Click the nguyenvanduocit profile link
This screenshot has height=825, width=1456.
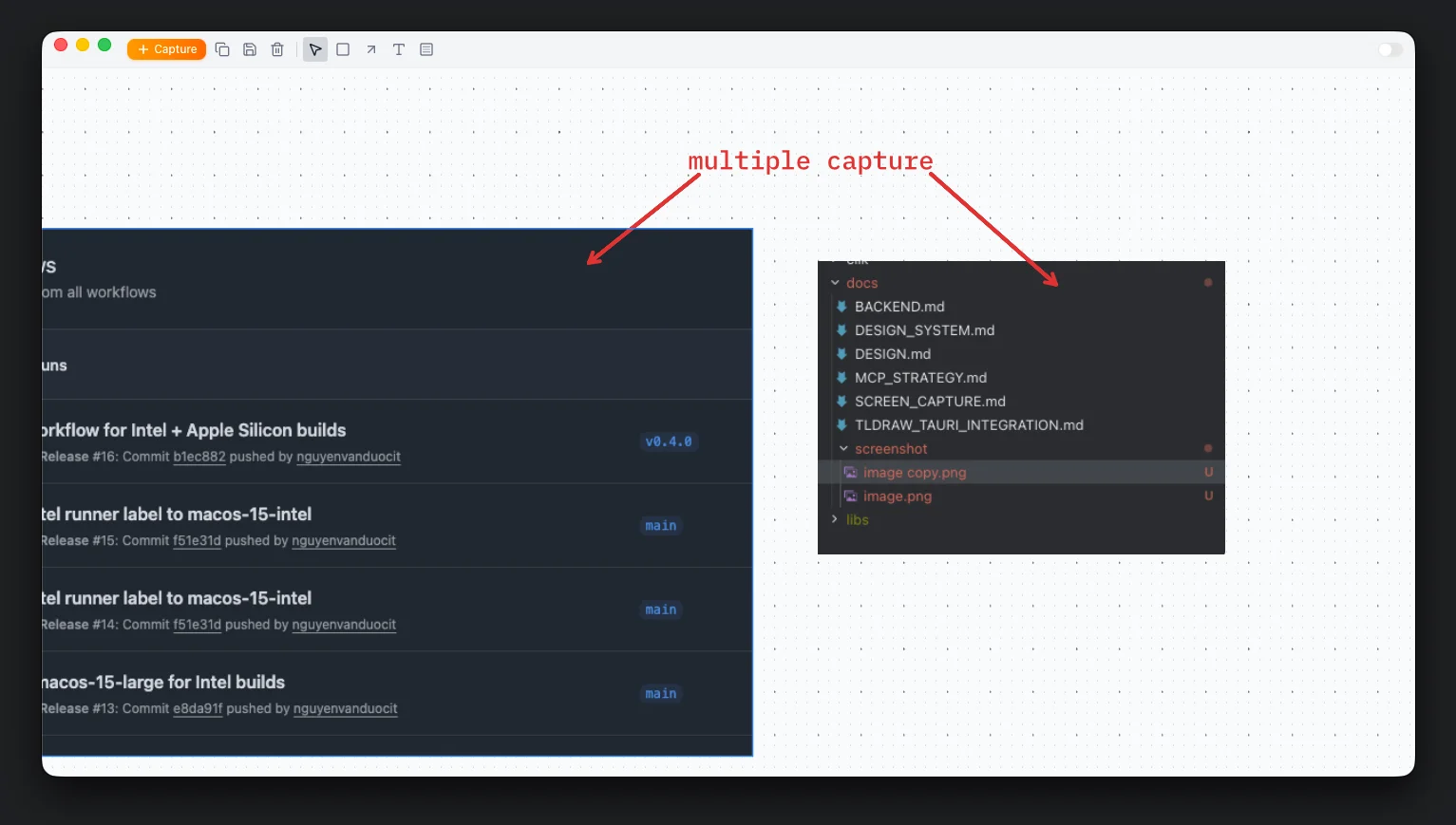point(349,457)
